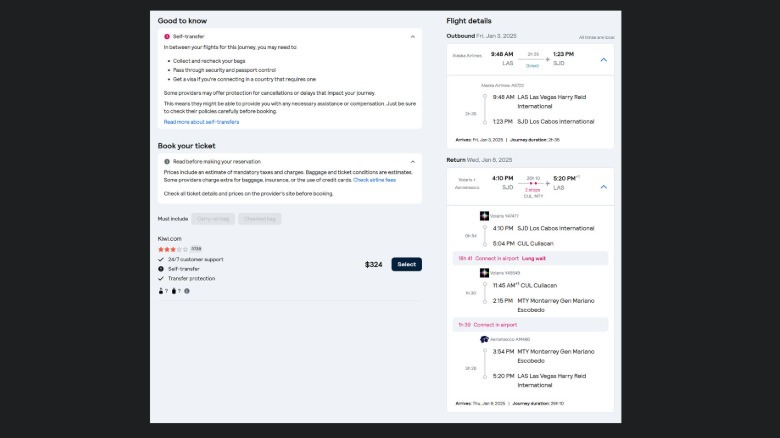
Task: Collapse the 'Read before making your reservation' section
Action: click(412, 161)
